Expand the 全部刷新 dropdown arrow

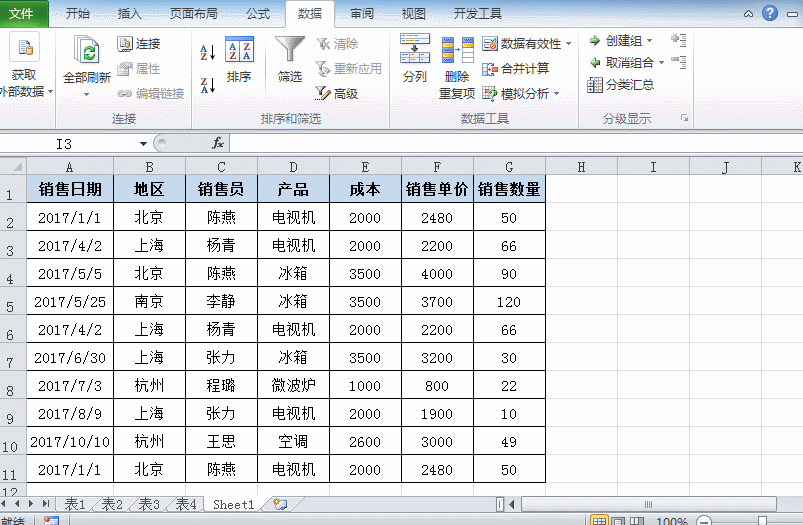point(87,95)
